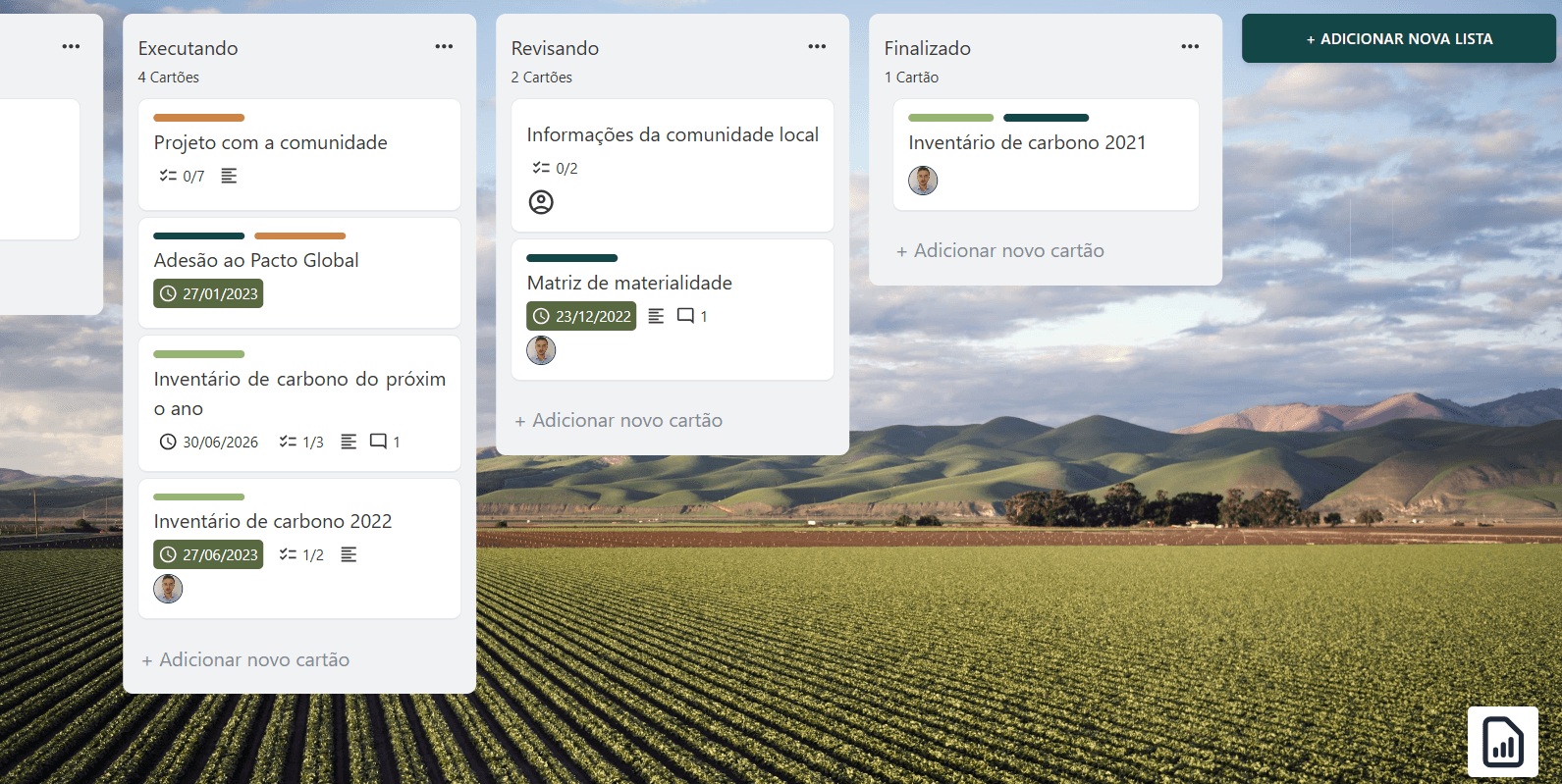Viewport: 1562px width, 784px height.
Task: Click due date badge 23/12/2022
Action: click(581, 316)
